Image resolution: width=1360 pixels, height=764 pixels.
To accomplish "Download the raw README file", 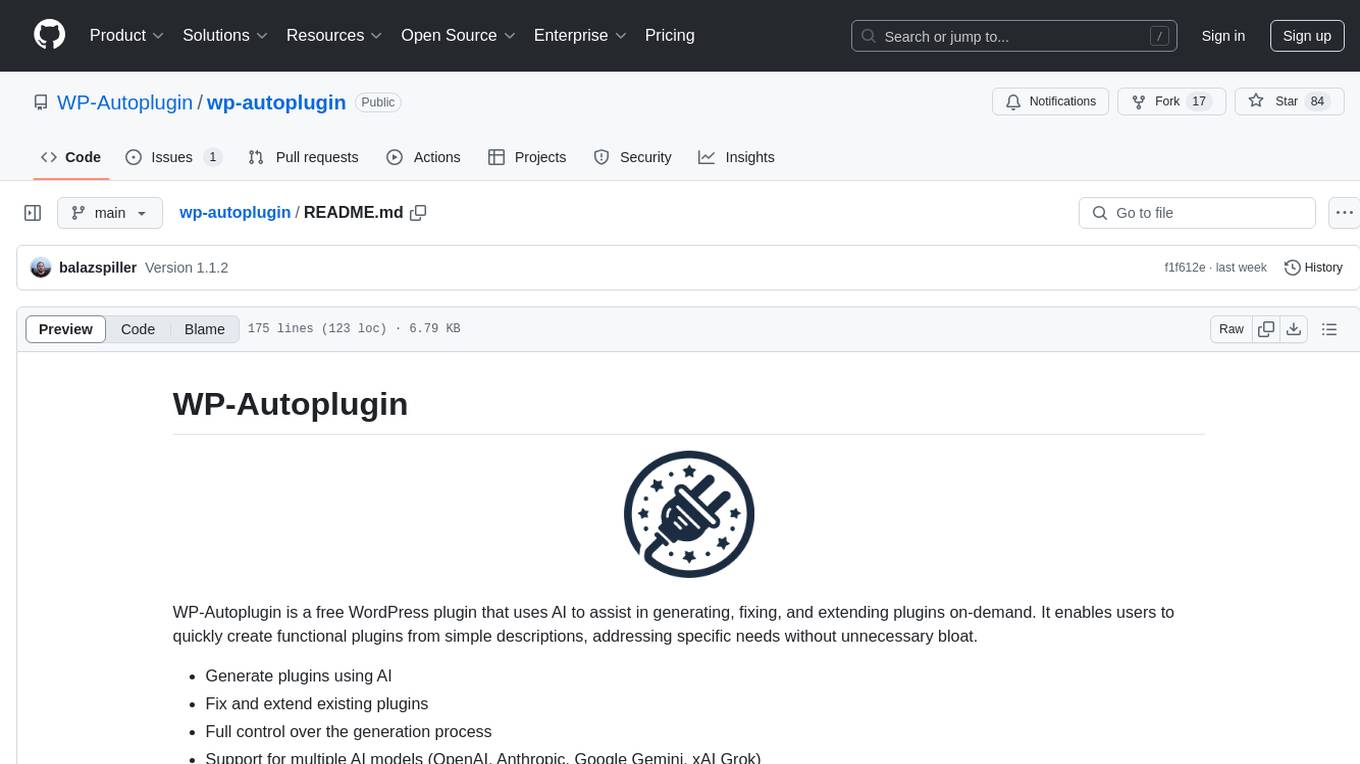I will point(1294,329).
